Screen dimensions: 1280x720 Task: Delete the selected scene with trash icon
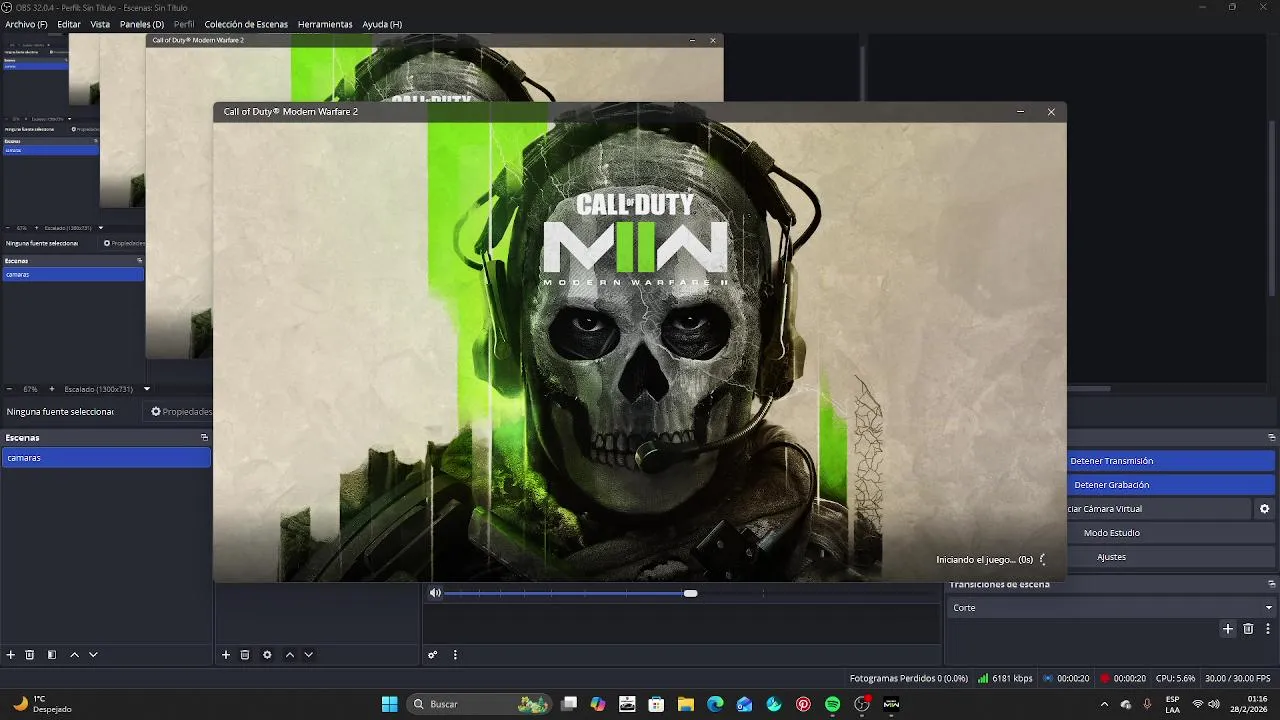click(30, 655)
